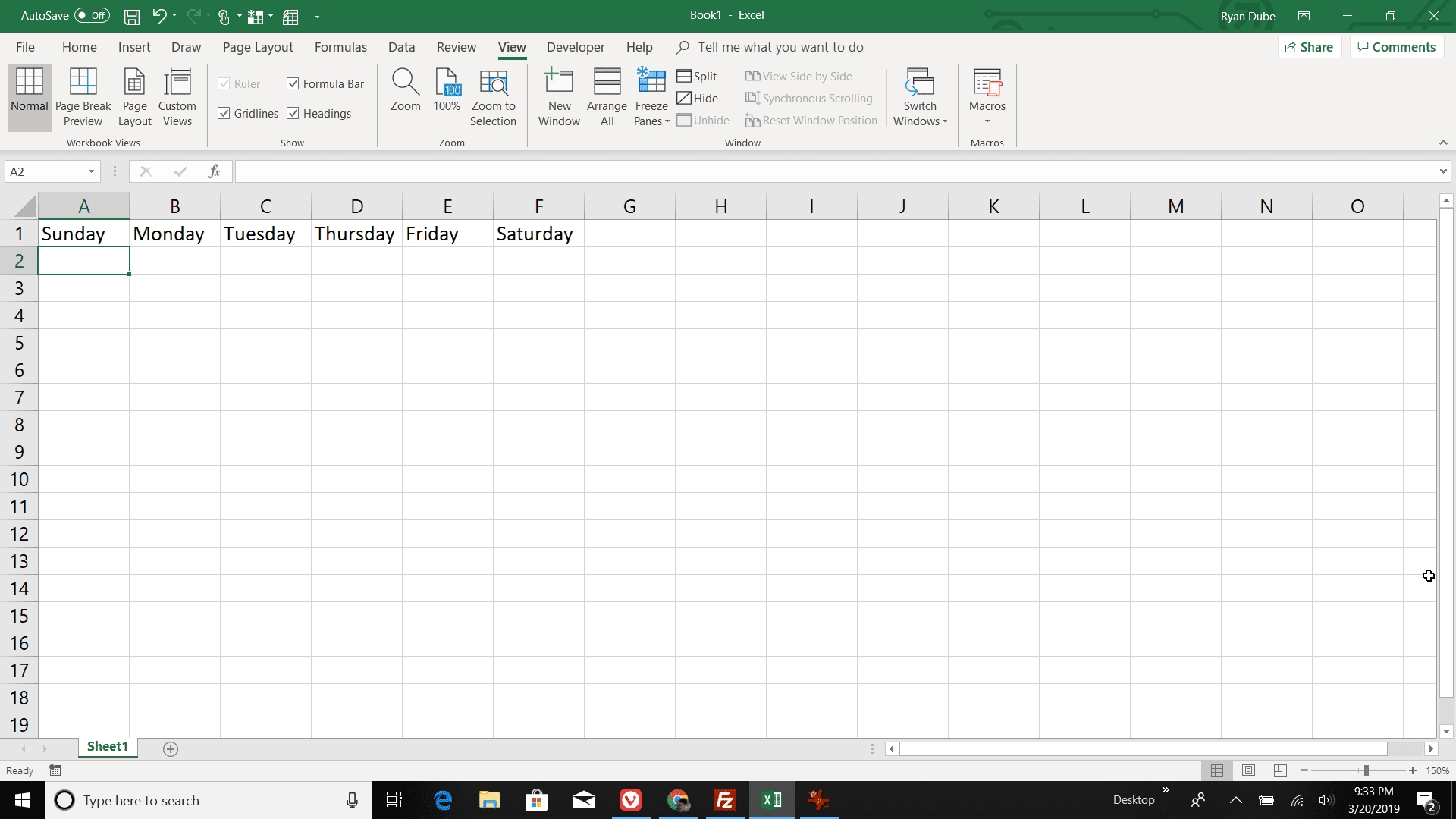Click the View tab
1456x819 pixels.
(511, 47)
